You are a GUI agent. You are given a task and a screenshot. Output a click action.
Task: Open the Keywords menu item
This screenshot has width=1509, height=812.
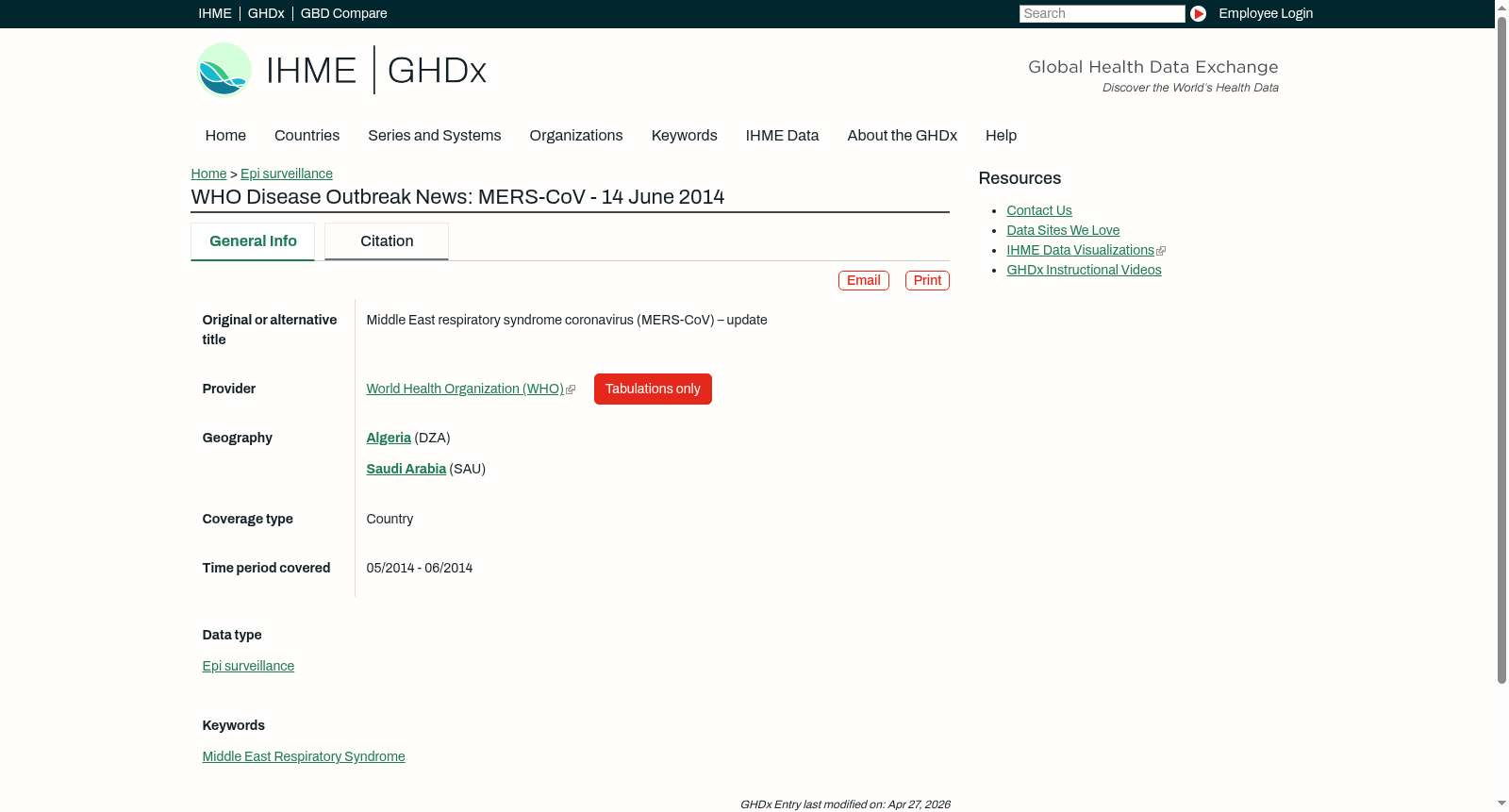pyautogui.click(x=685, y=136)
